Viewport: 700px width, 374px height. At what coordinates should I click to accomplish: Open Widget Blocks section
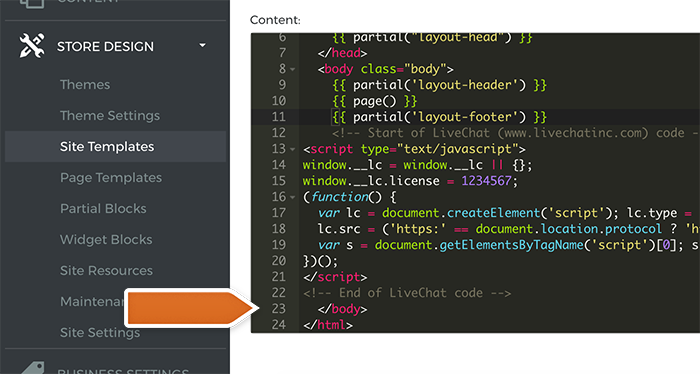coord(106,240)
